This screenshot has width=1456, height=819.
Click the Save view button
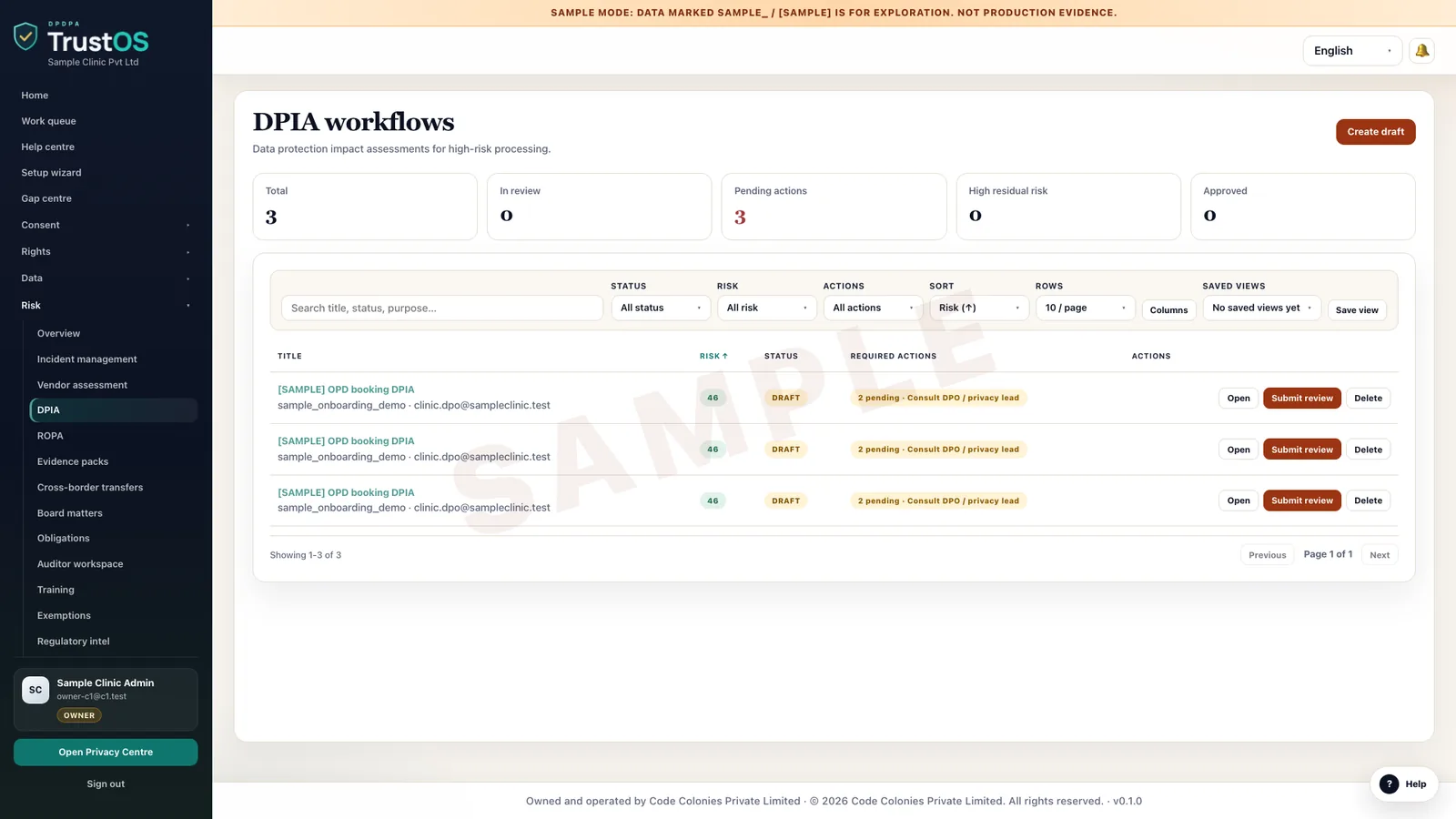(1357, 310)
